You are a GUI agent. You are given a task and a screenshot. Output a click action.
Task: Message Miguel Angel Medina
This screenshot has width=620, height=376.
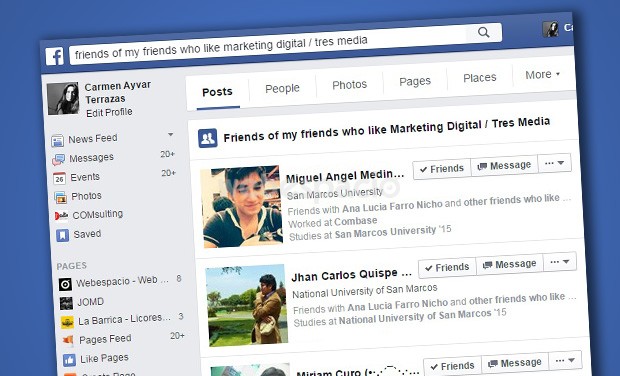pyautogui.click(x=505, y=165)
